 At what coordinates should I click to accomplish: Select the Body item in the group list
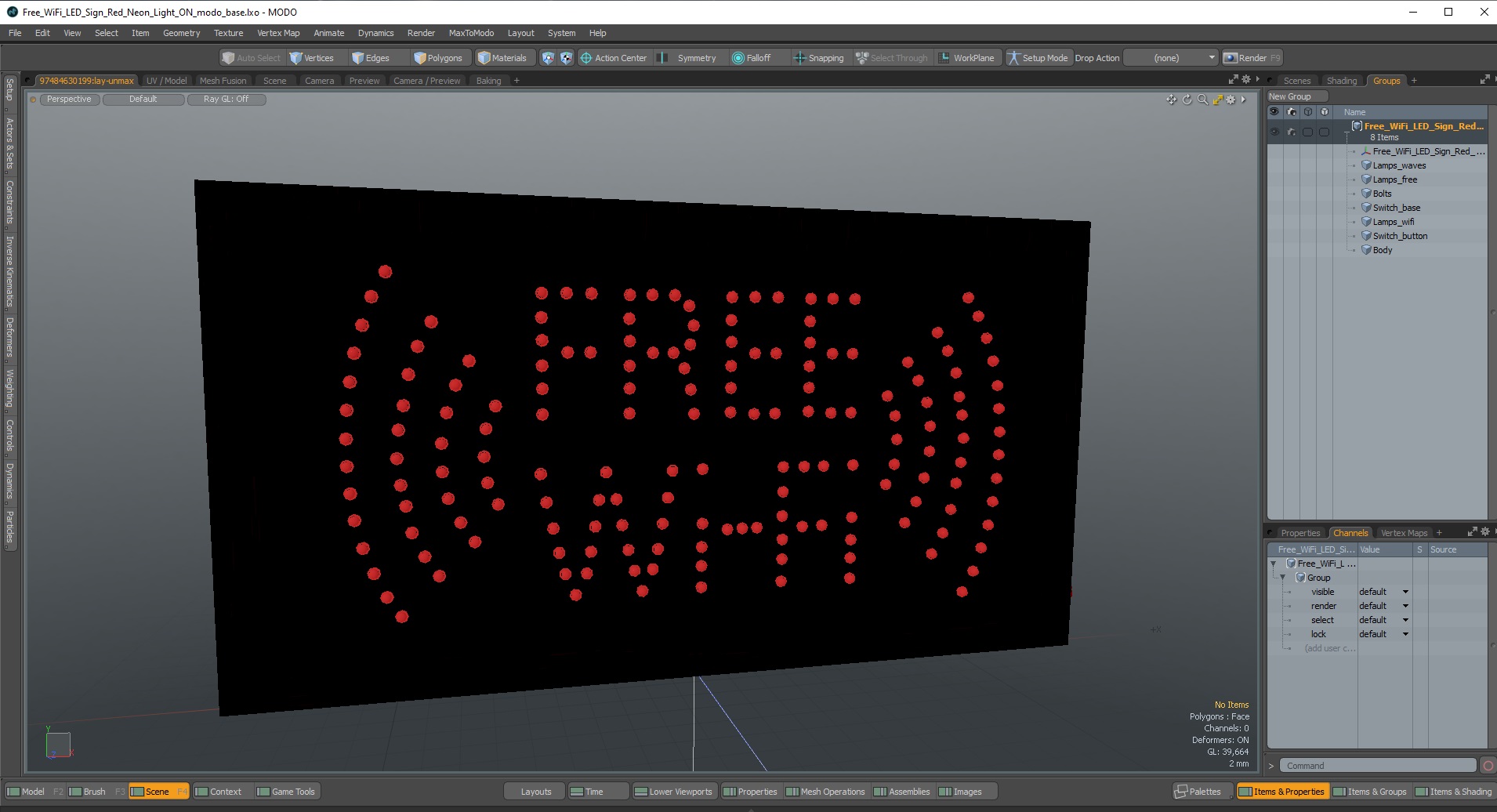tap(1383, 250)
